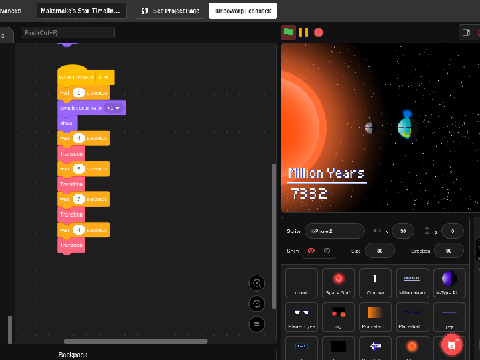Click the Million Years counter on stage
Image resolution: width=480 pixels, height=360 pixels.
326,183
